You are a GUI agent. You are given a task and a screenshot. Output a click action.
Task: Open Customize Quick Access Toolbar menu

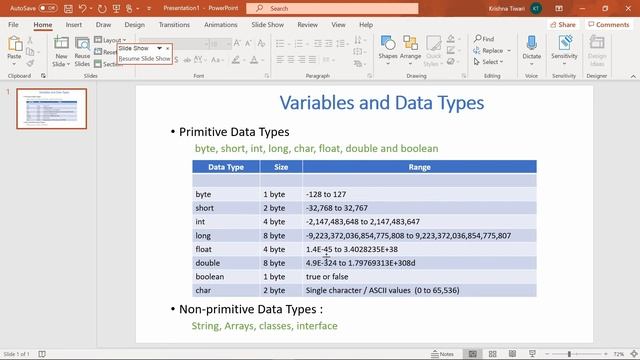[149, 8]
